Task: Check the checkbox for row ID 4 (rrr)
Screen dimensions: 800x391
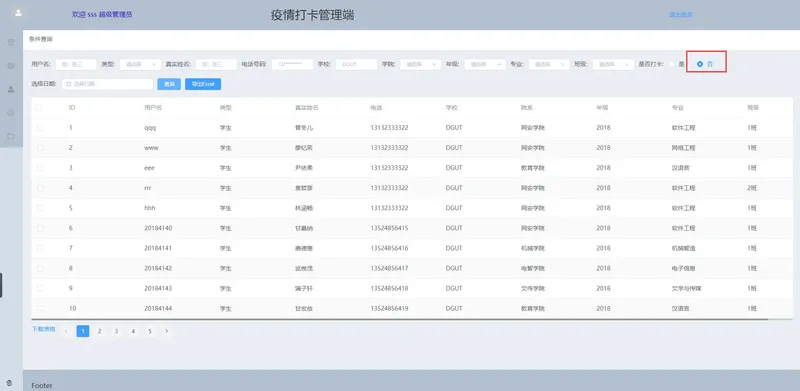Action: [x=40, y=188]
